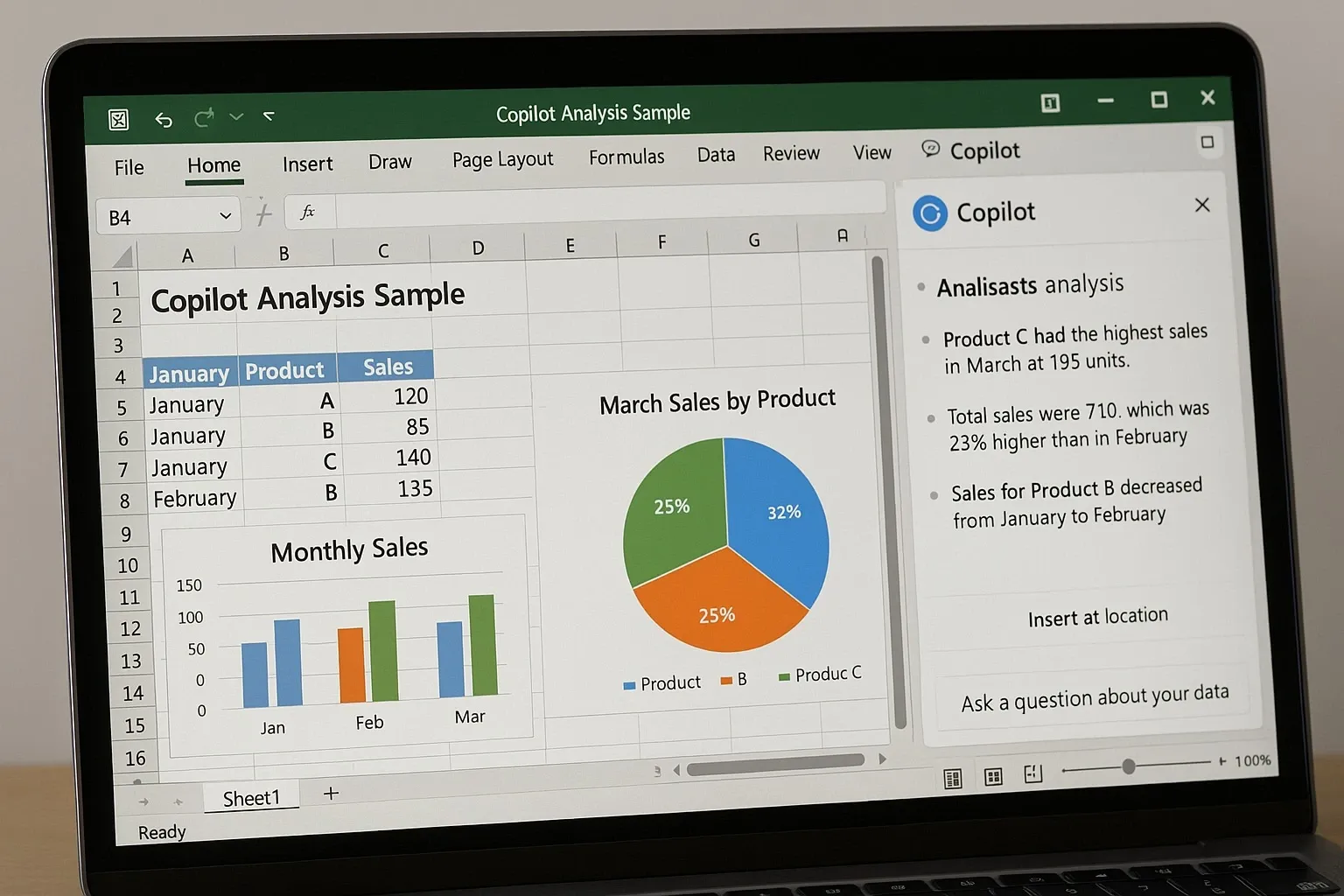
Task: Adjust the zoom slider at bottom right
Action: point(1129,766)
